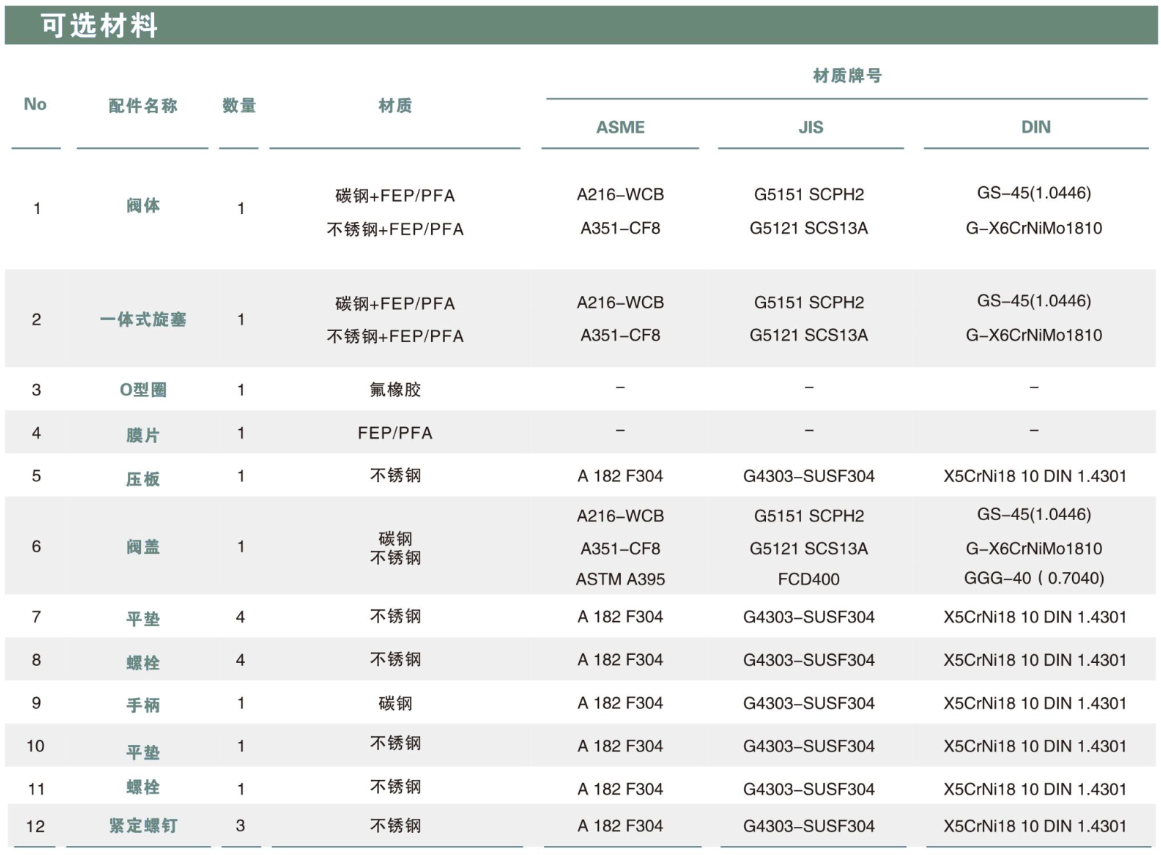Click the ASME column header
The width and height of the screenshot is (1161, 855).
(x=620, y=127)
